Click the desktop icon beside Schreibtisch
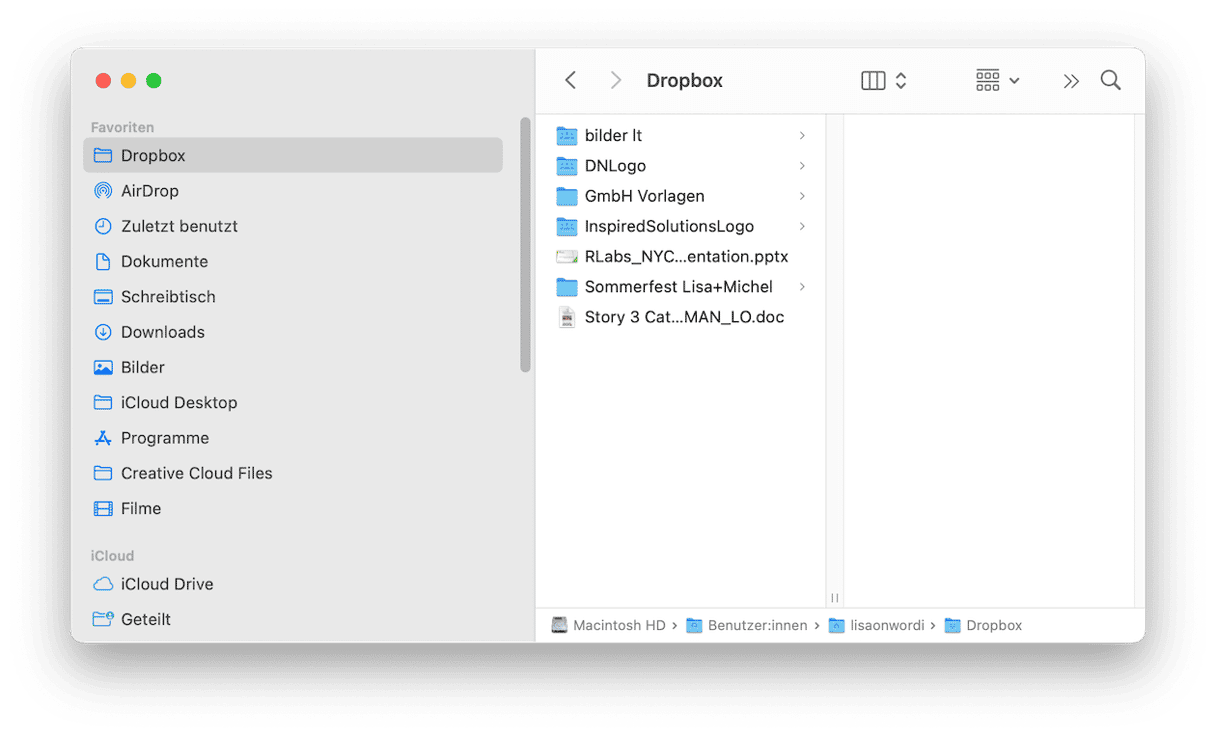Screen dimensions: 1216x736 click(x=102, y=297)
